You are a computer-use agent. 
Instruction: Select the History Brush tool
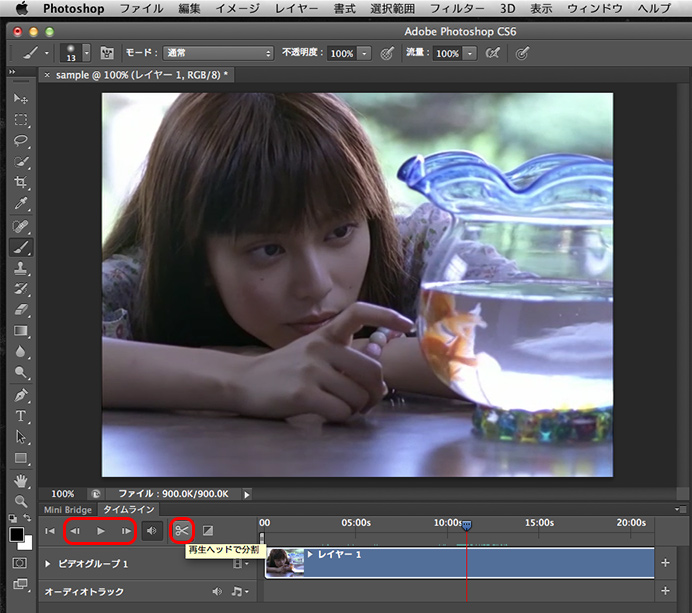(20, 289)
